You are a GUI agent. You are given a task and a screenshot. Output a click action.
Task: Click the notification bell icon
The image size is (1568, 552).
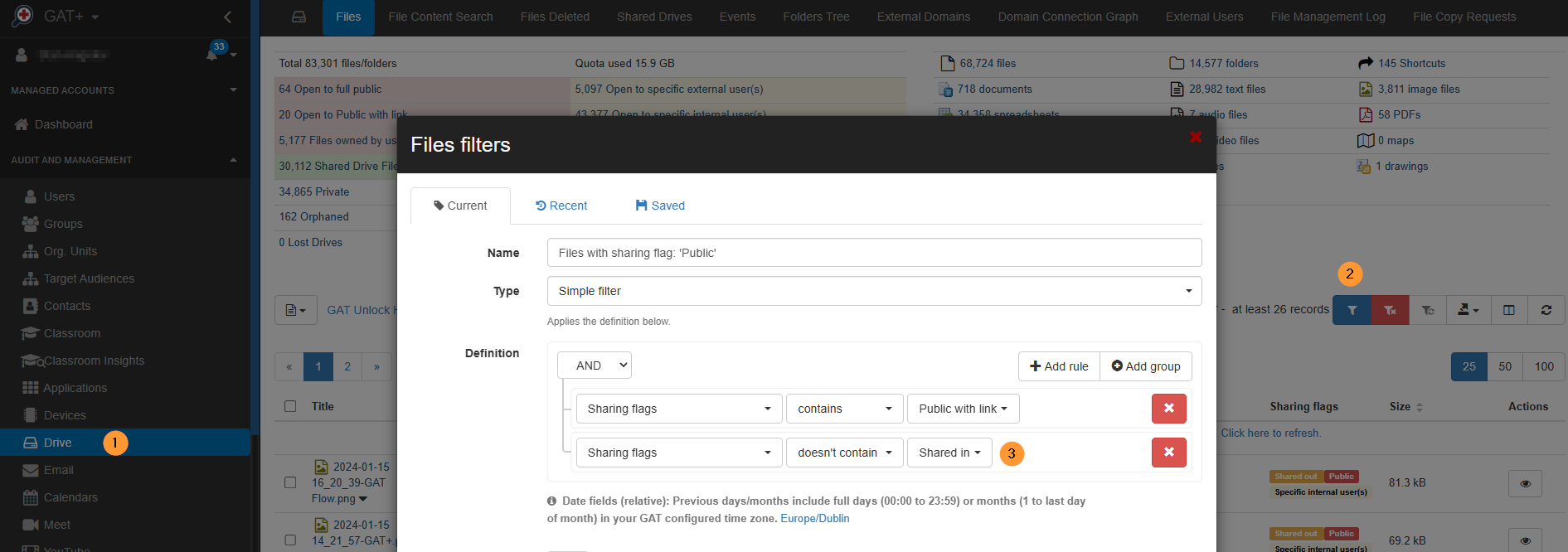click(x=212, y=55)
